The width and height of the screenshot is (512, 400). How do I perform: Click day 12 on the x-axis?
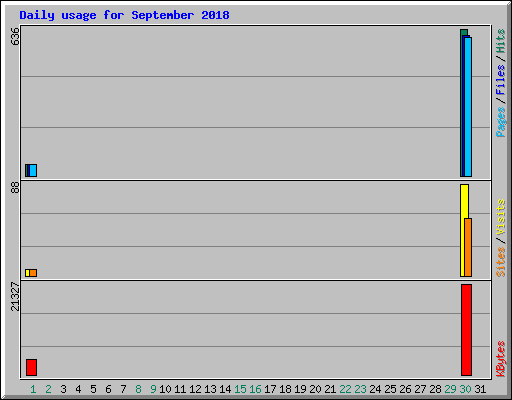(x=195, y=389)
